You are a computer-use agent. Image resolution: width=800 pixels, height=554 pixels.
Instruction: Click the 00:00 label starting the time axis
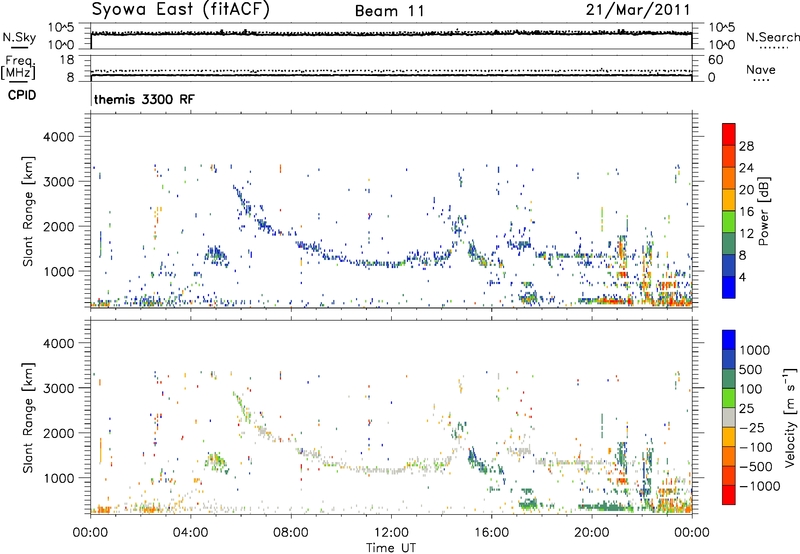[91, 533]
